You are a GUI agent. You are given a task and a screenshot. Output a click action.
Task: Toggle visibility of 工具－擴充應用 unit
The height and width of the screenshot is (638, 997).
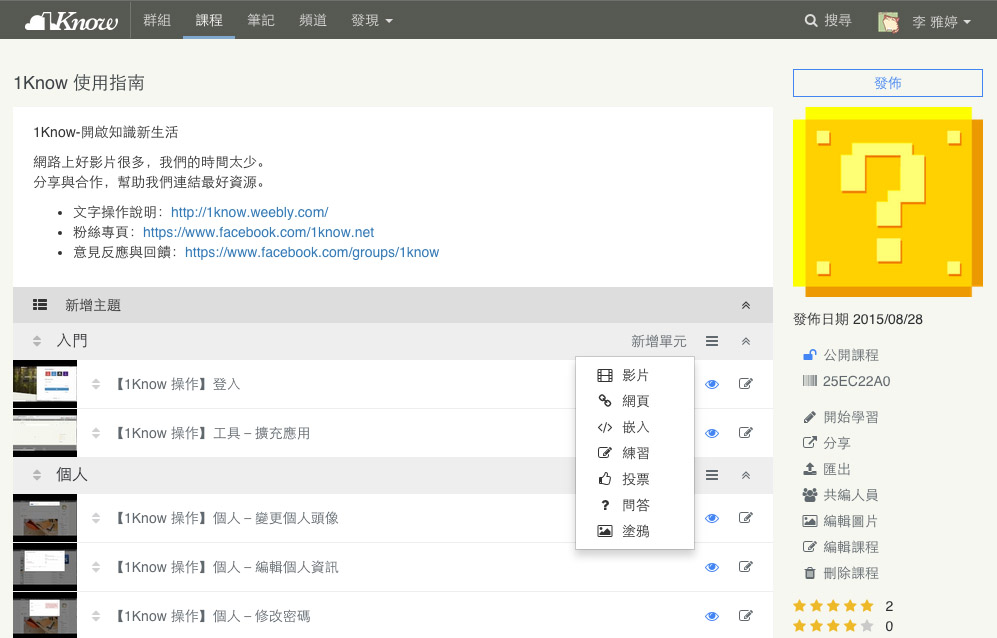[712, 433]
